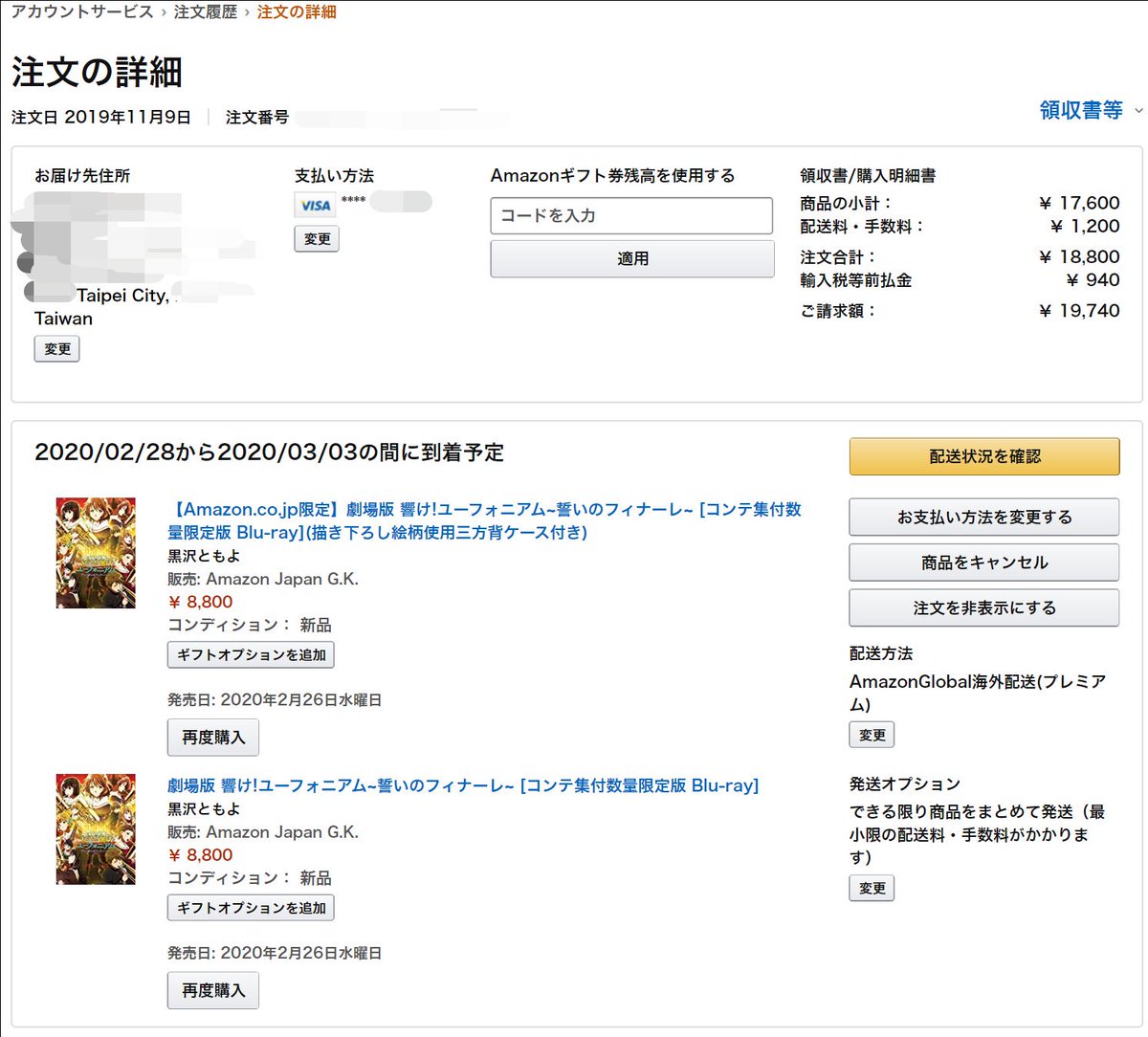Click AmazonGlobal海外配送(プレミアム) text
The image size is (1148, 1037).
[978, 693]
